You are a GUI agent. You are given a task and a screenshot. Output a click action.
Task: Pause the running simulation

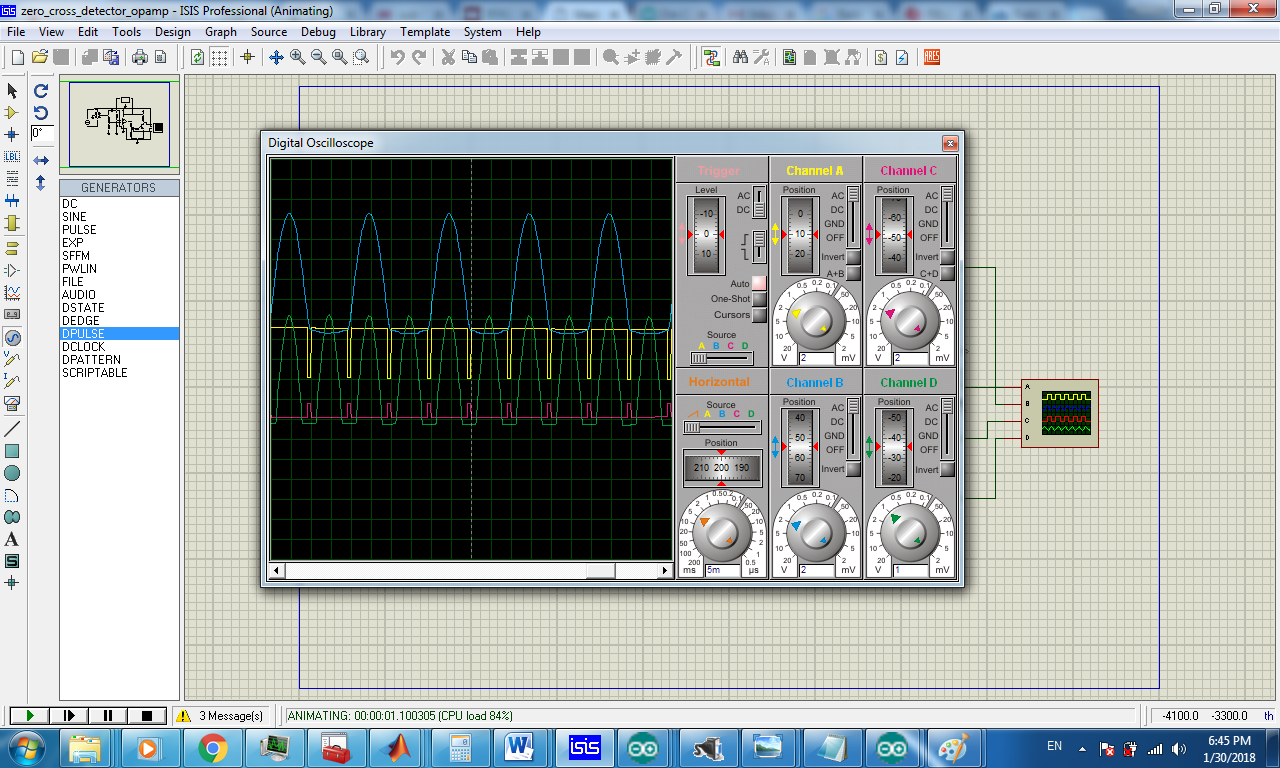point(108,715)
